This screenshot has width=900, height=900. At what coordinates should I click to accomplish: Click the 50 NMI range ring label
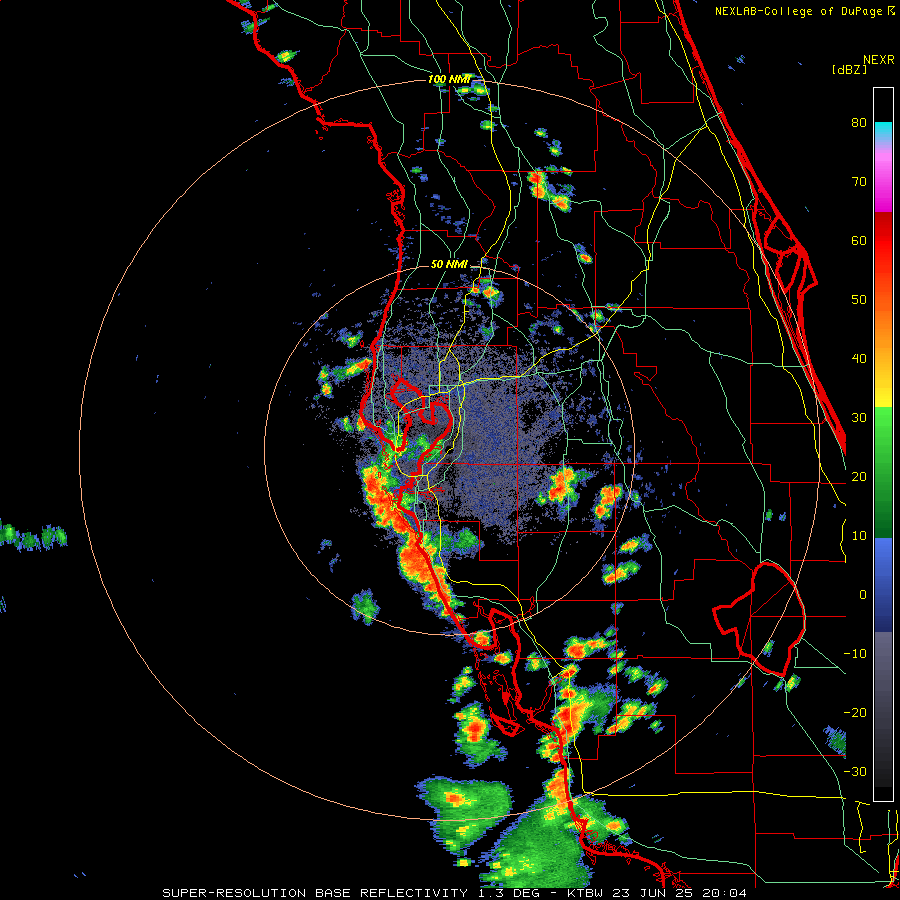pos(449,265)
